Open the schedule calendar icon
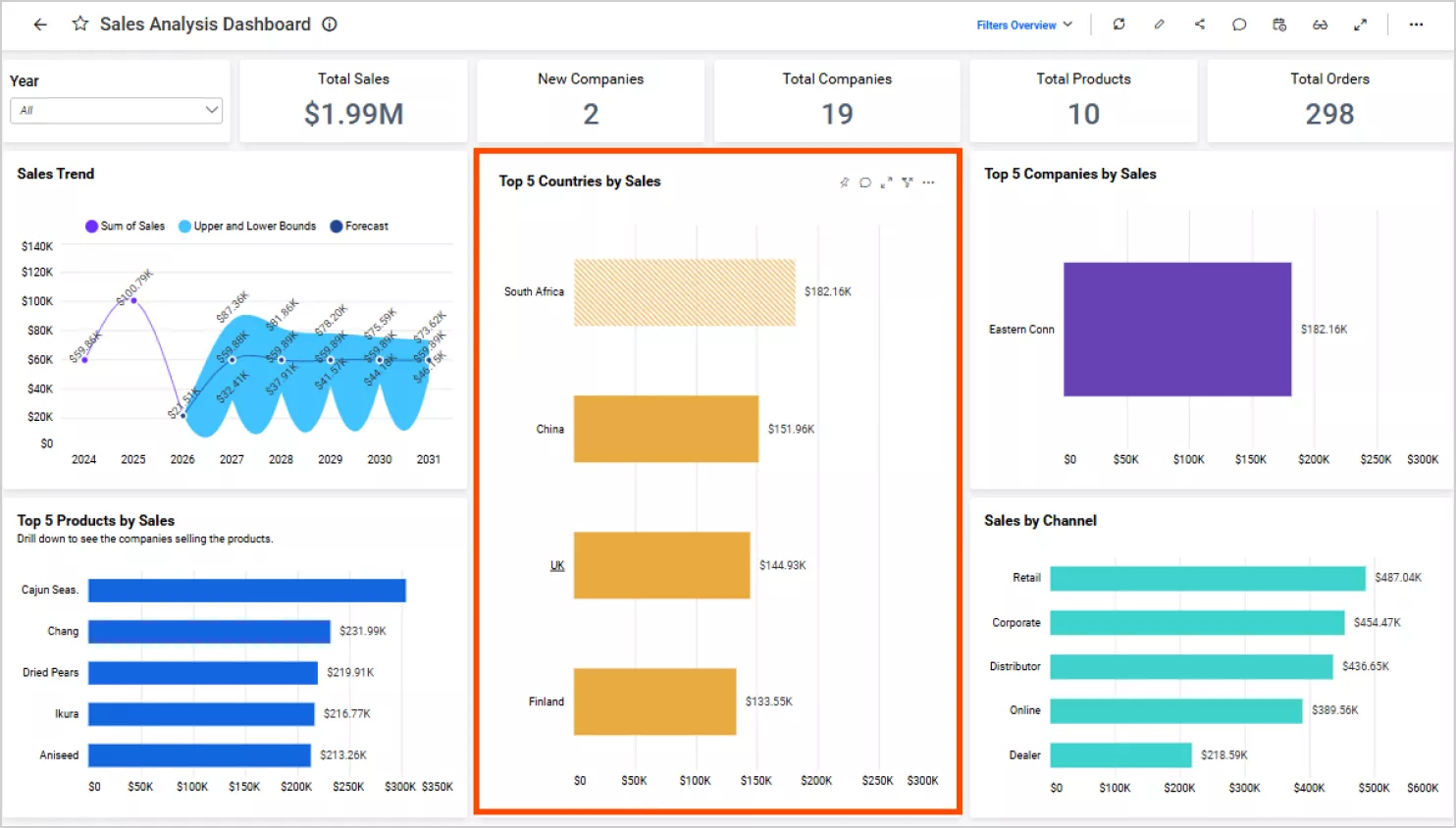 (x=1279, y=25)
